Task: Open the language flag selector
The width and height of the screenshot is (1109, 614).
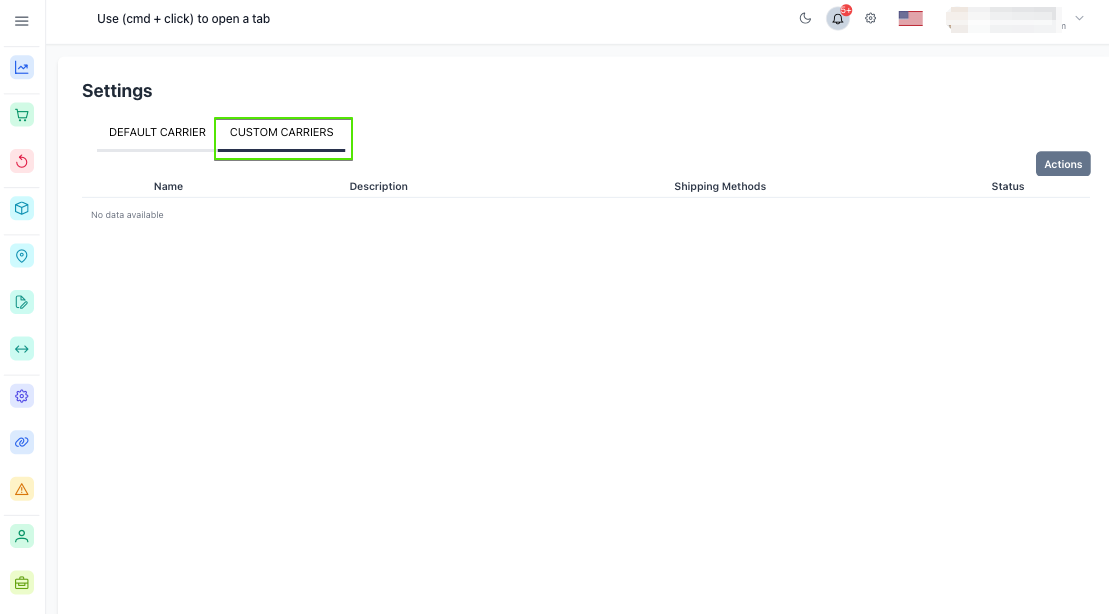Action: pyautogui.click(x=910, y=17)
